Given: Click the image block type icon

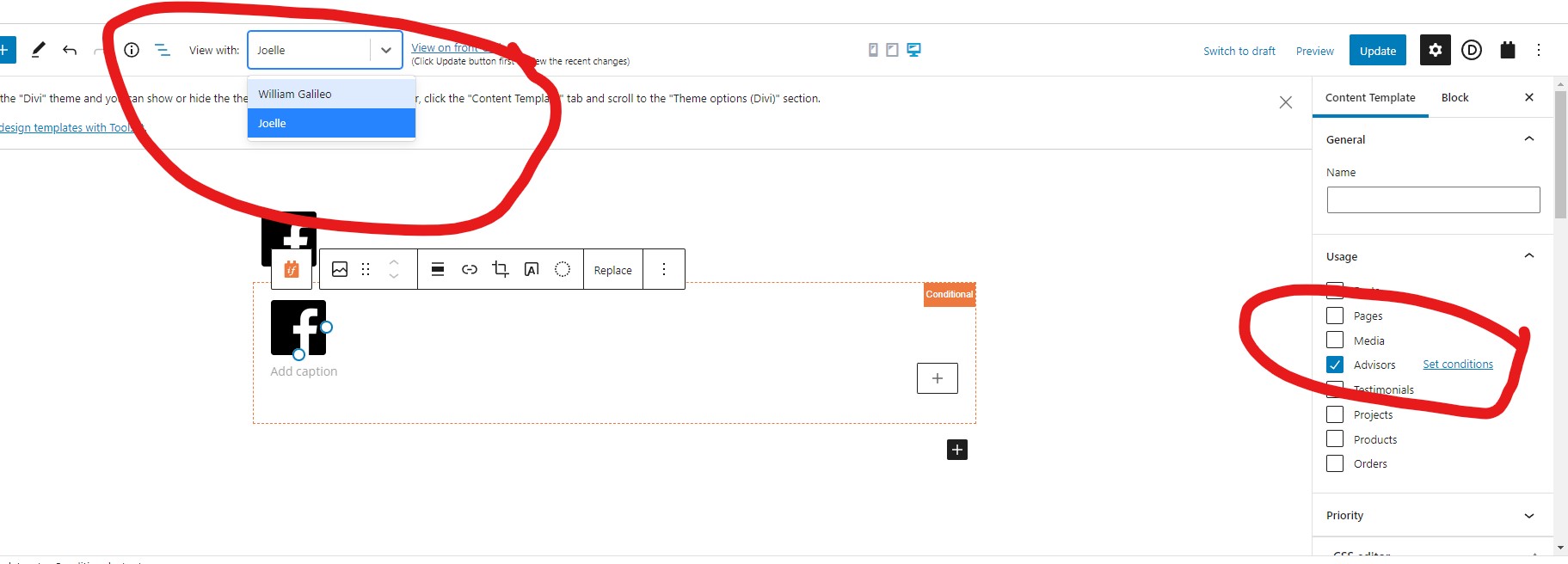Looking at the screenshot, I should point(340,269).
